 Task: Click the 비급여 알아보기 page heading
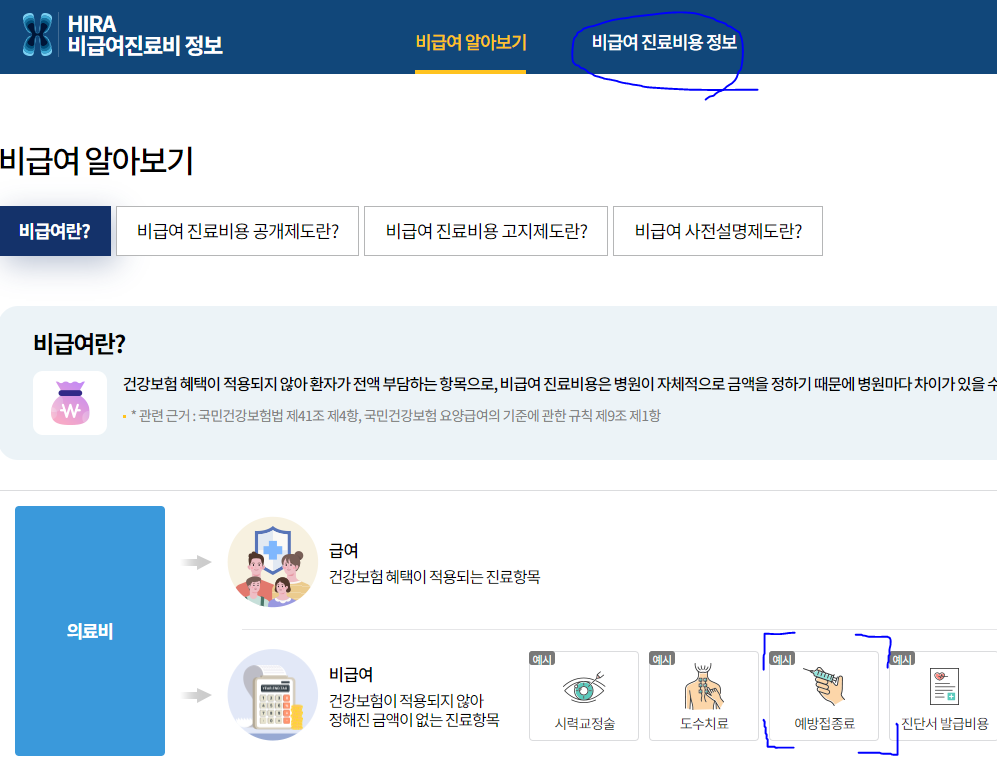[x=97, y=160]
